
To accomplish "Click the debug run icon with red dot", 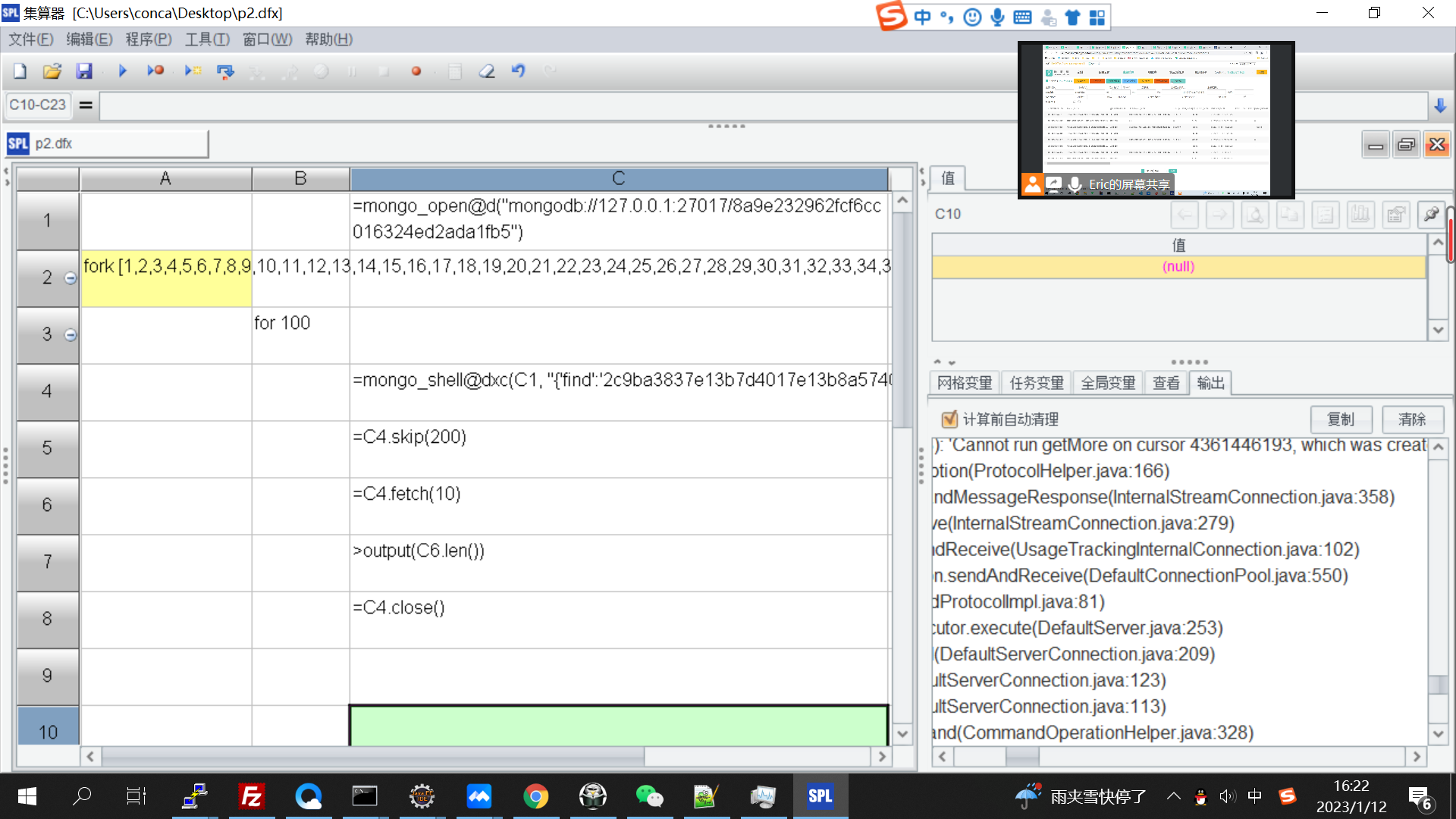I will [x=155, y=71].
